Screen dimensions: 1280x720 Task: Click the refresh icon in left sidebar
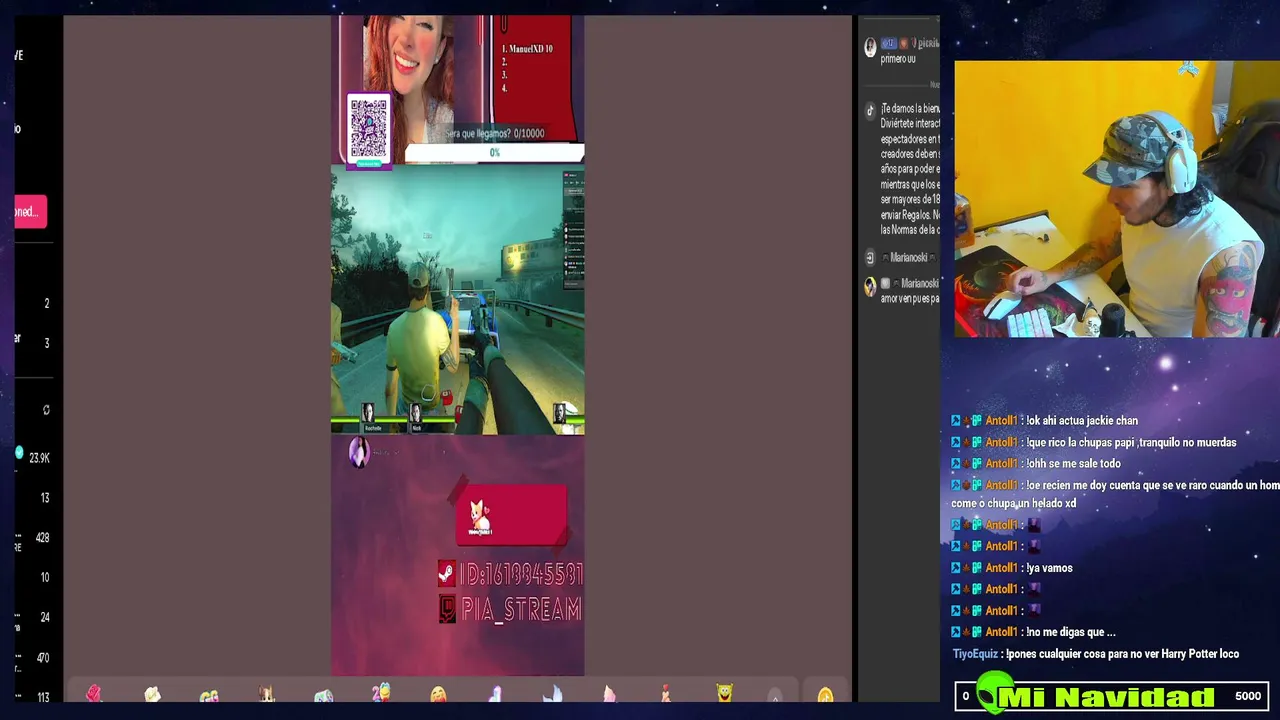pos(46,410)
